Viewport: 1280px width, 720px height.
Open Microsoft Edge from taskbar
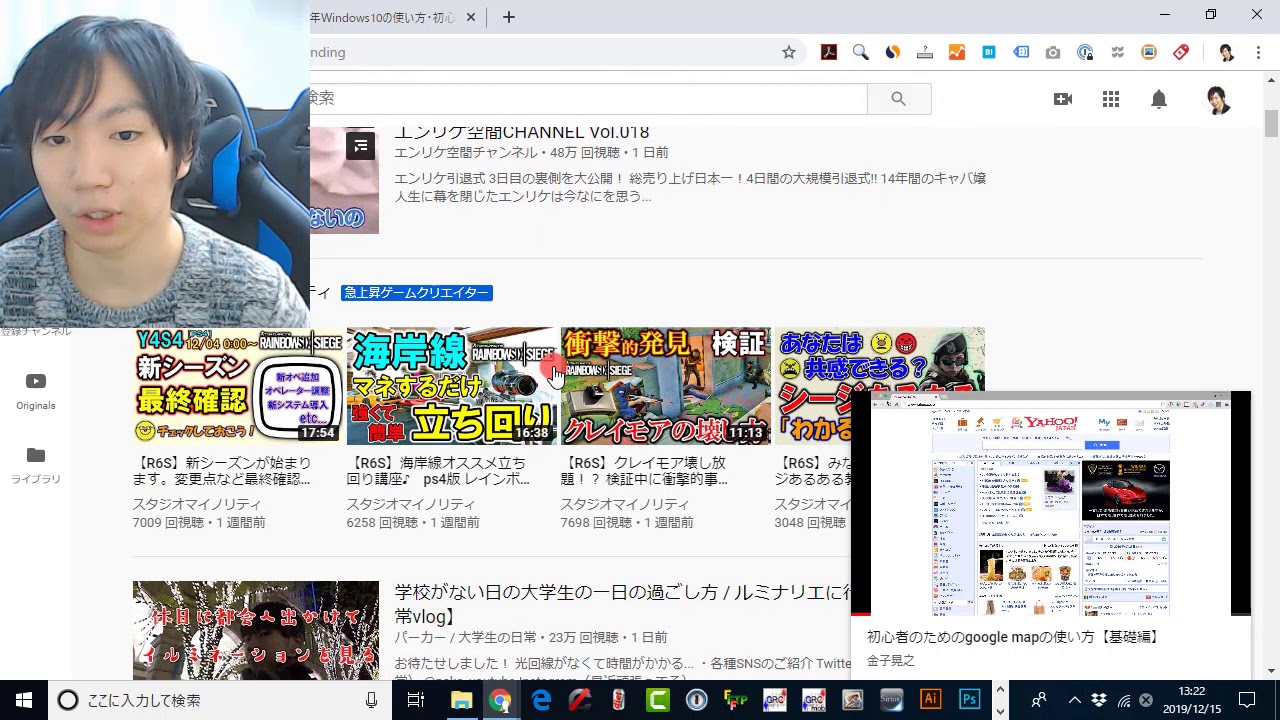(540, 700)
